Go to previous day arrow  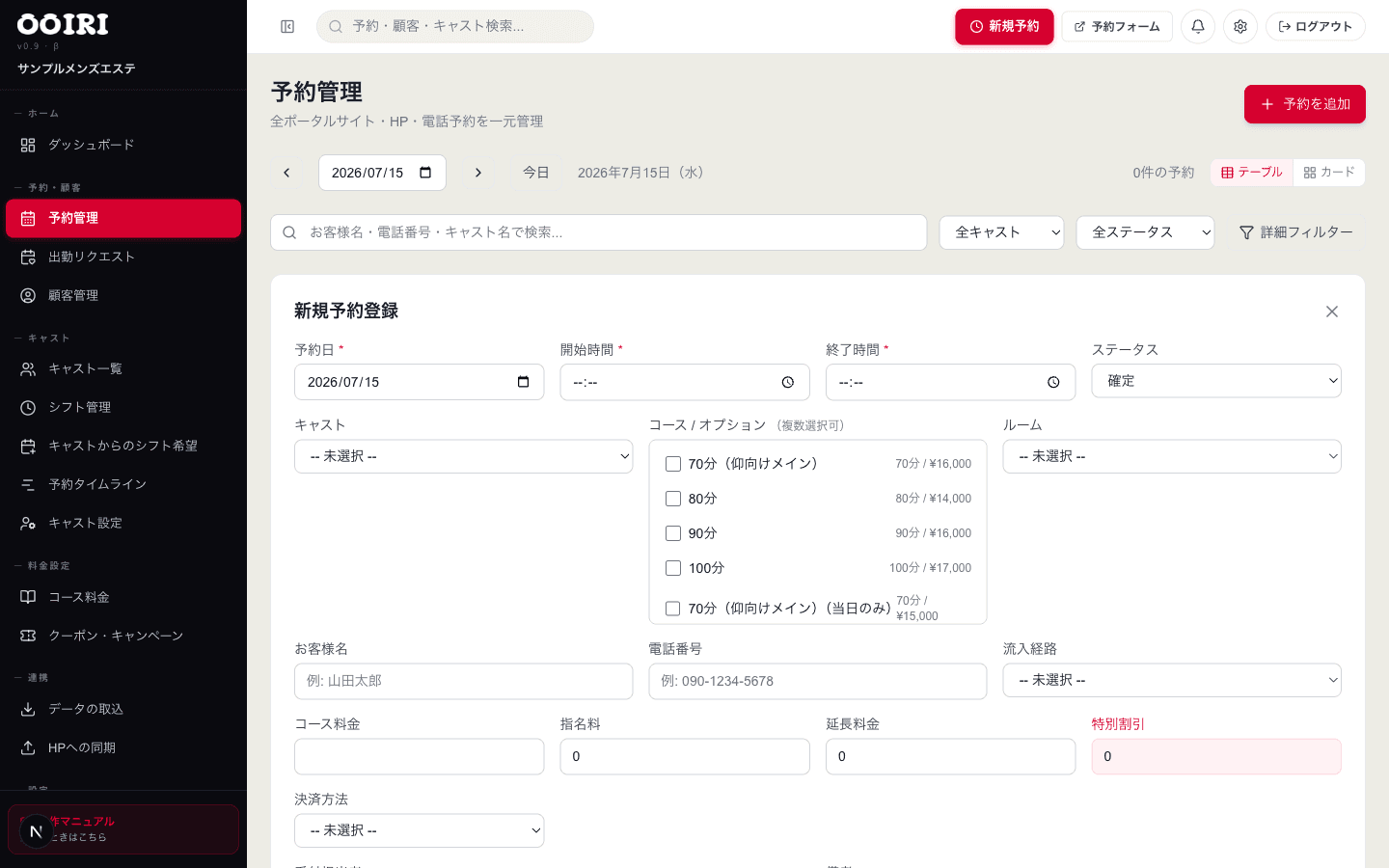(286, 173)
